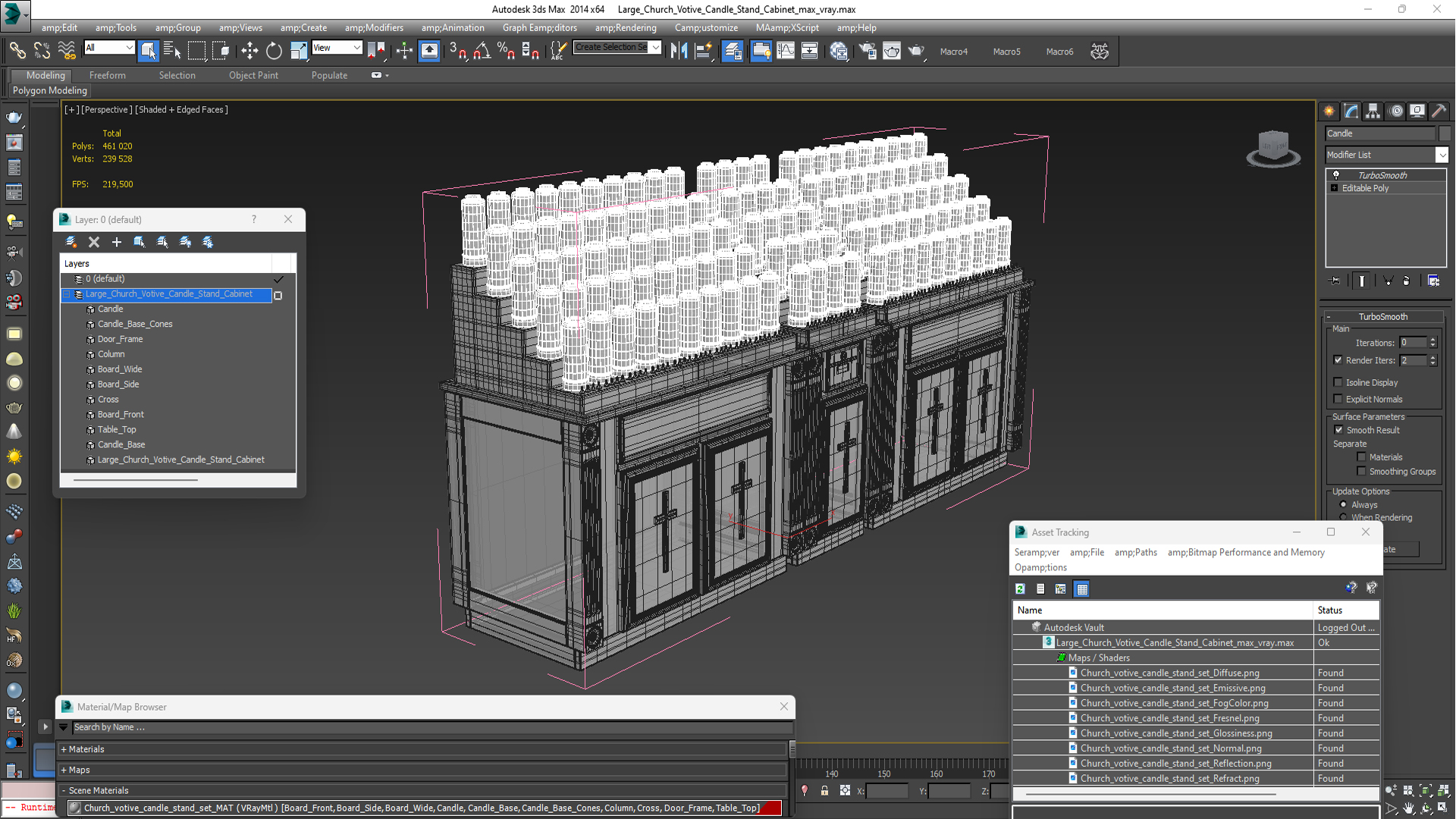The image size is (1456, 819).
Task: Choose the Rectangular Selection Region tool
Action: click(196, 51)
